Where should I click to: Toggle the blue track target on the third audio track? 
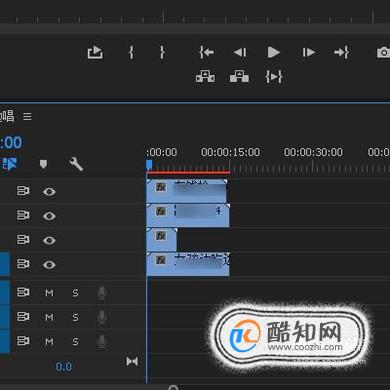(5, 341)
